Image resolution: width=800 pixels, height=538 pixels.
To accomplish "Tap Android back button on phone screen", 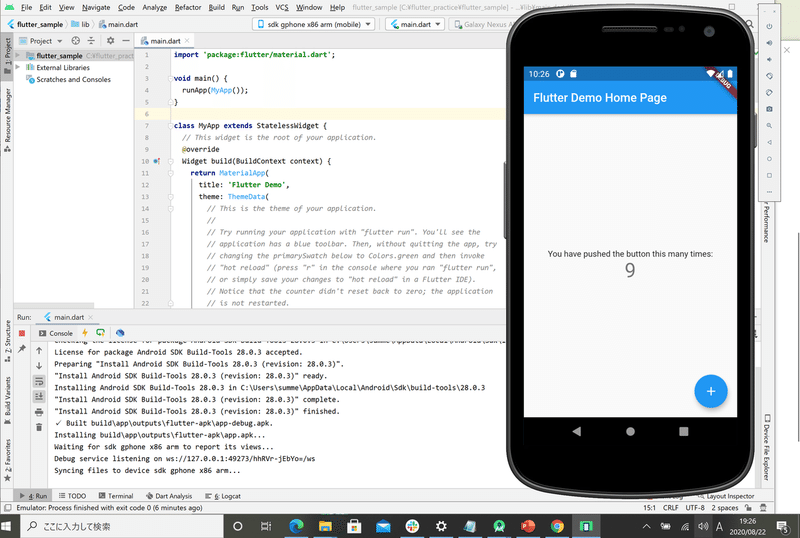I will point(577,431).
